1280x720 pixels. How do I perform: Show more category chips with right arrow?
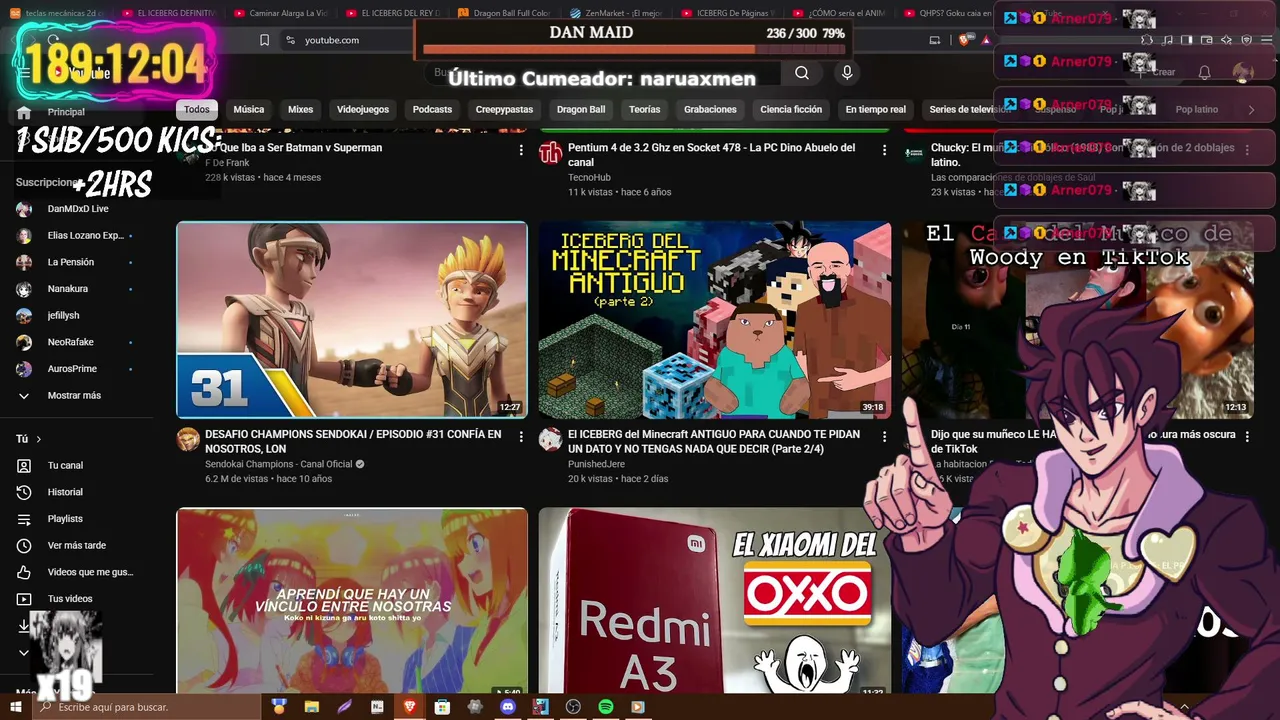click(1250, 110)
